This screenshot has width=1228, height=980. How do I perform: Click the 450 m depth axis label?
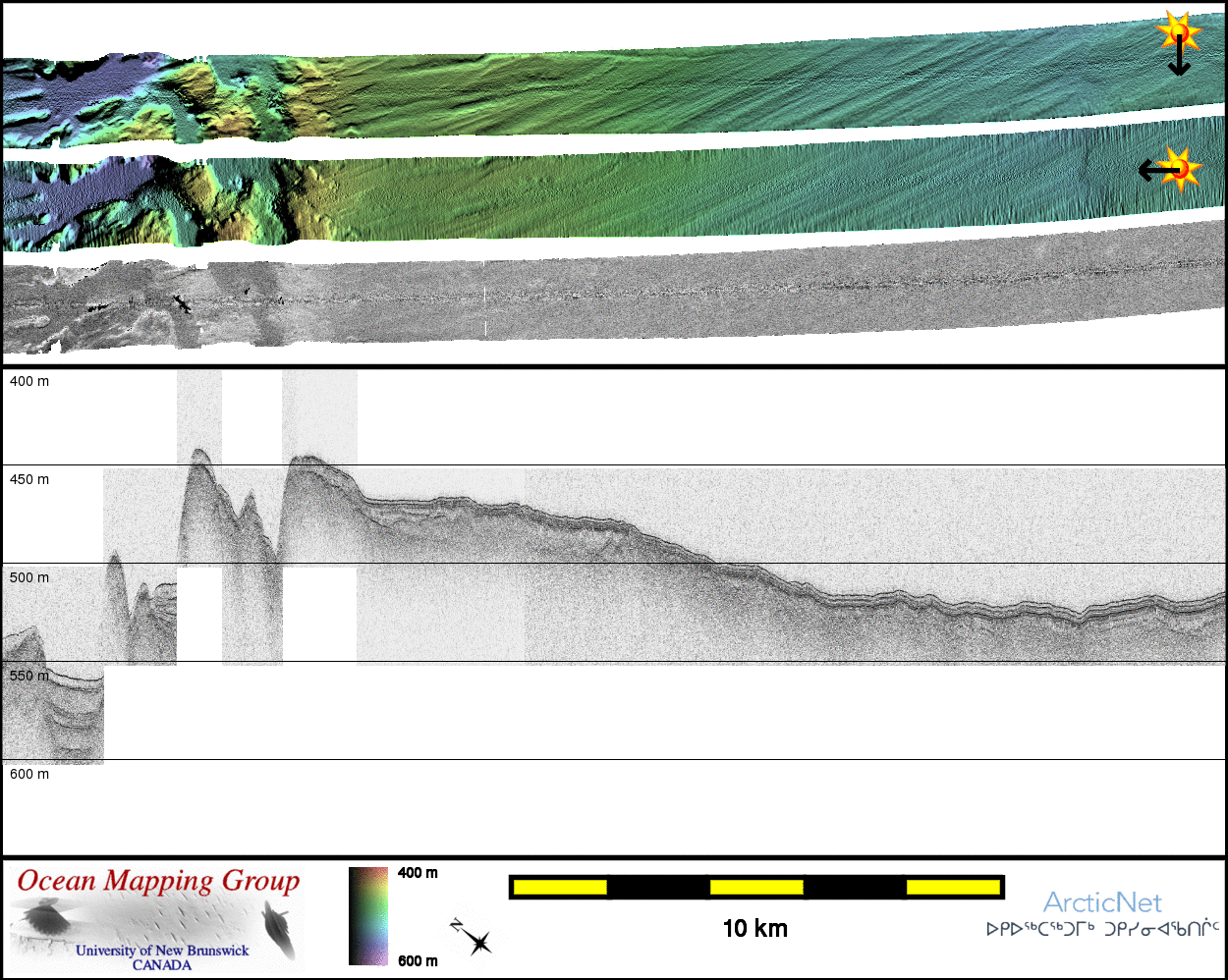click(29, 479)
